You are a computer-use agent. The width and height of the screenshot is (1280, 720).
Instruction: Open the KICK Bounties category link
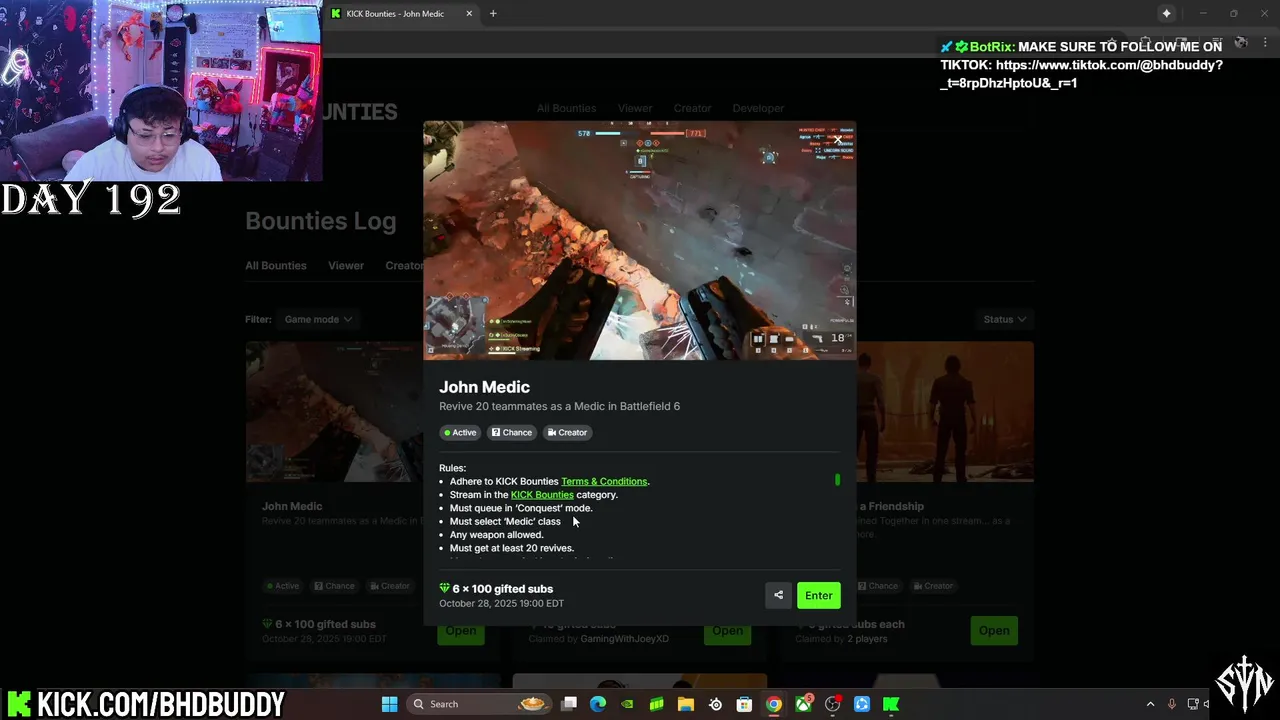[x=542, y=494]
